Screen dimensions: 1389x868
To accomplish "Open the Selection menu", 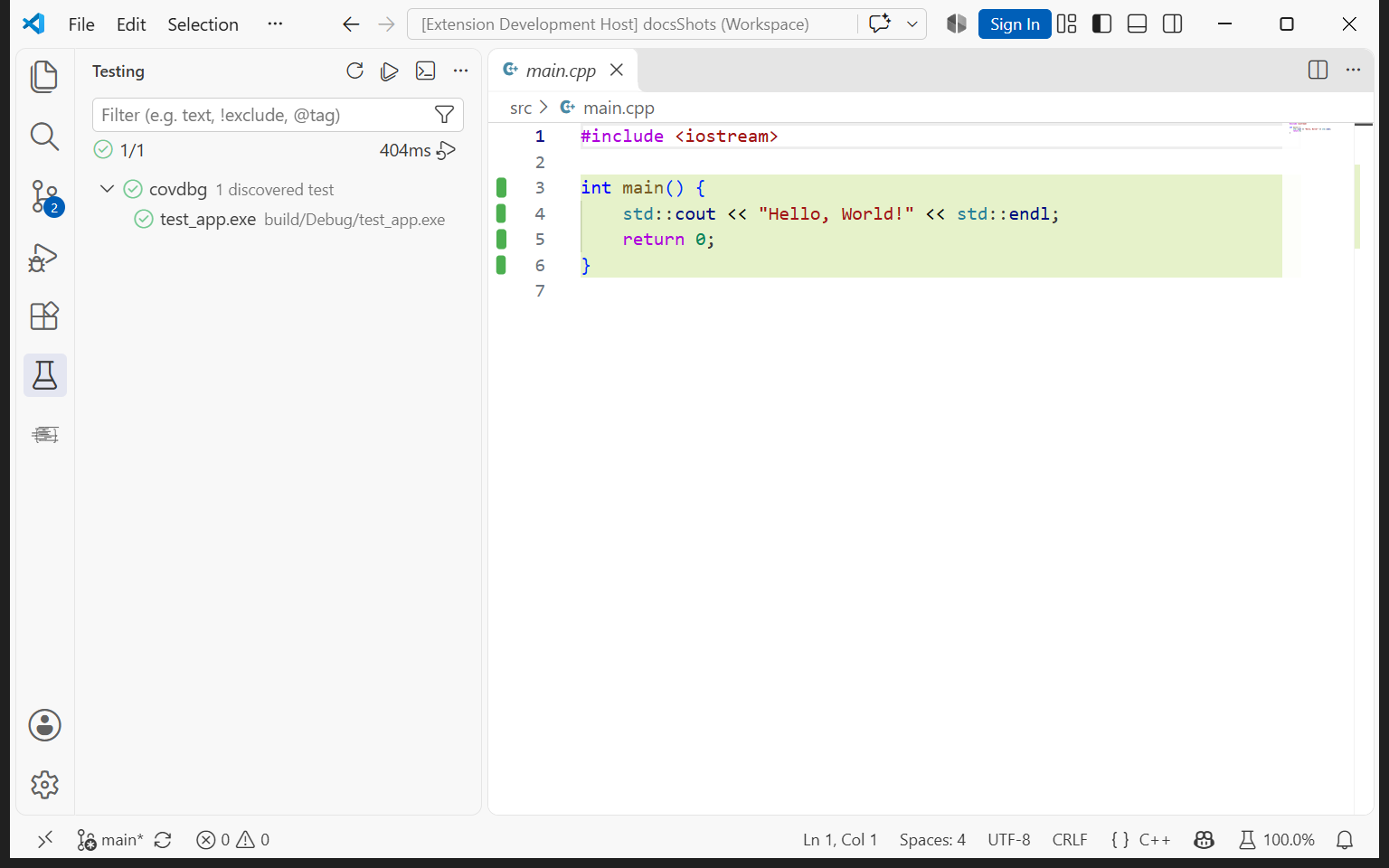I will (x=203, y=24).
